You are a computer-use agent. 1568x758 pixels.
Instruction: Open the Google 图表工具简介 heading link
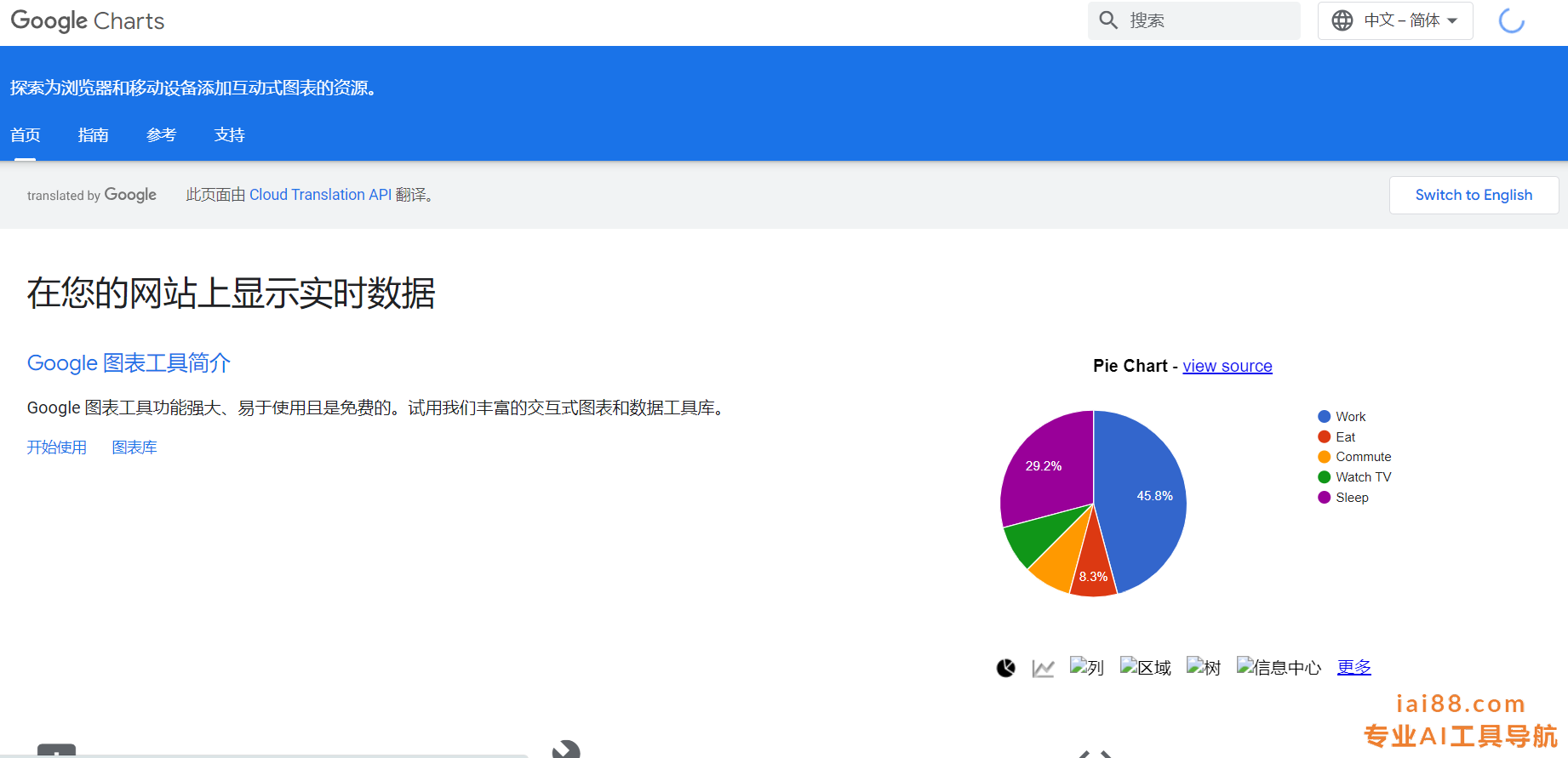[129, 363]
